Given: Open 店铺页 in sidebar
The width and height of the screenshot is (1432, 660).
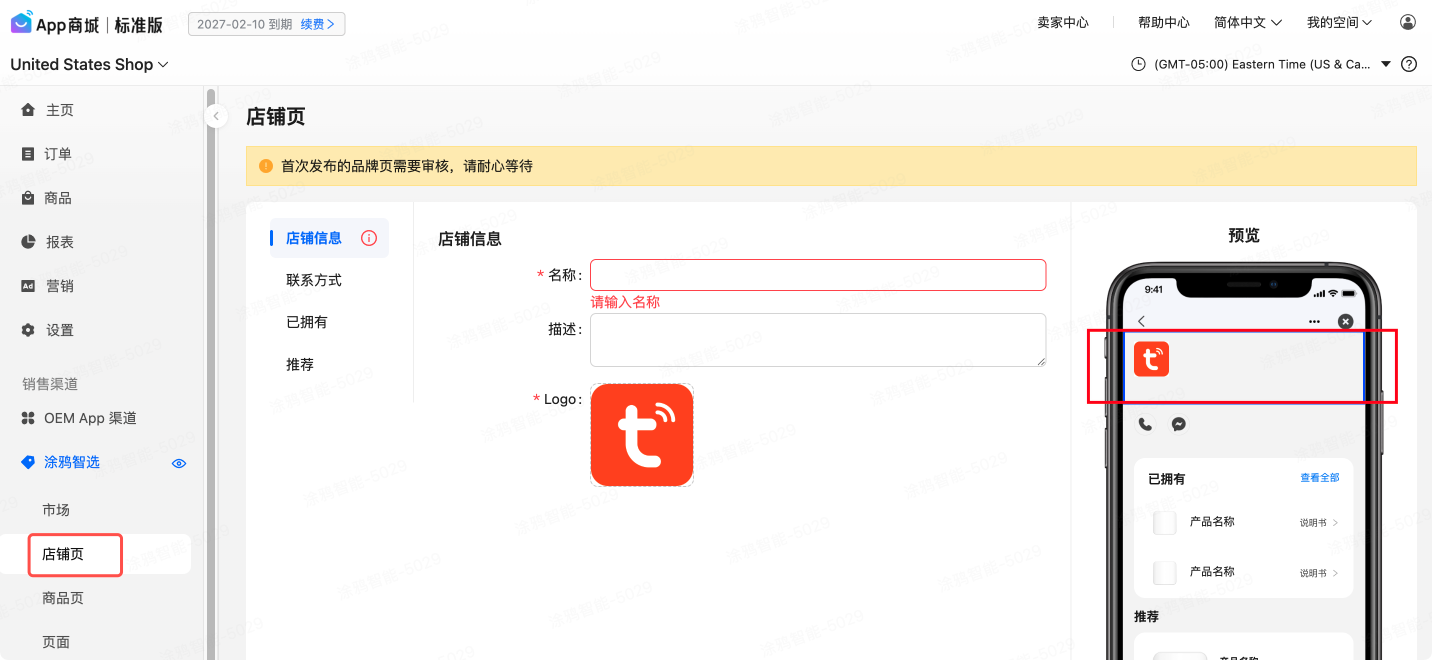Looking at the screenshot, I should coord(63,554).
